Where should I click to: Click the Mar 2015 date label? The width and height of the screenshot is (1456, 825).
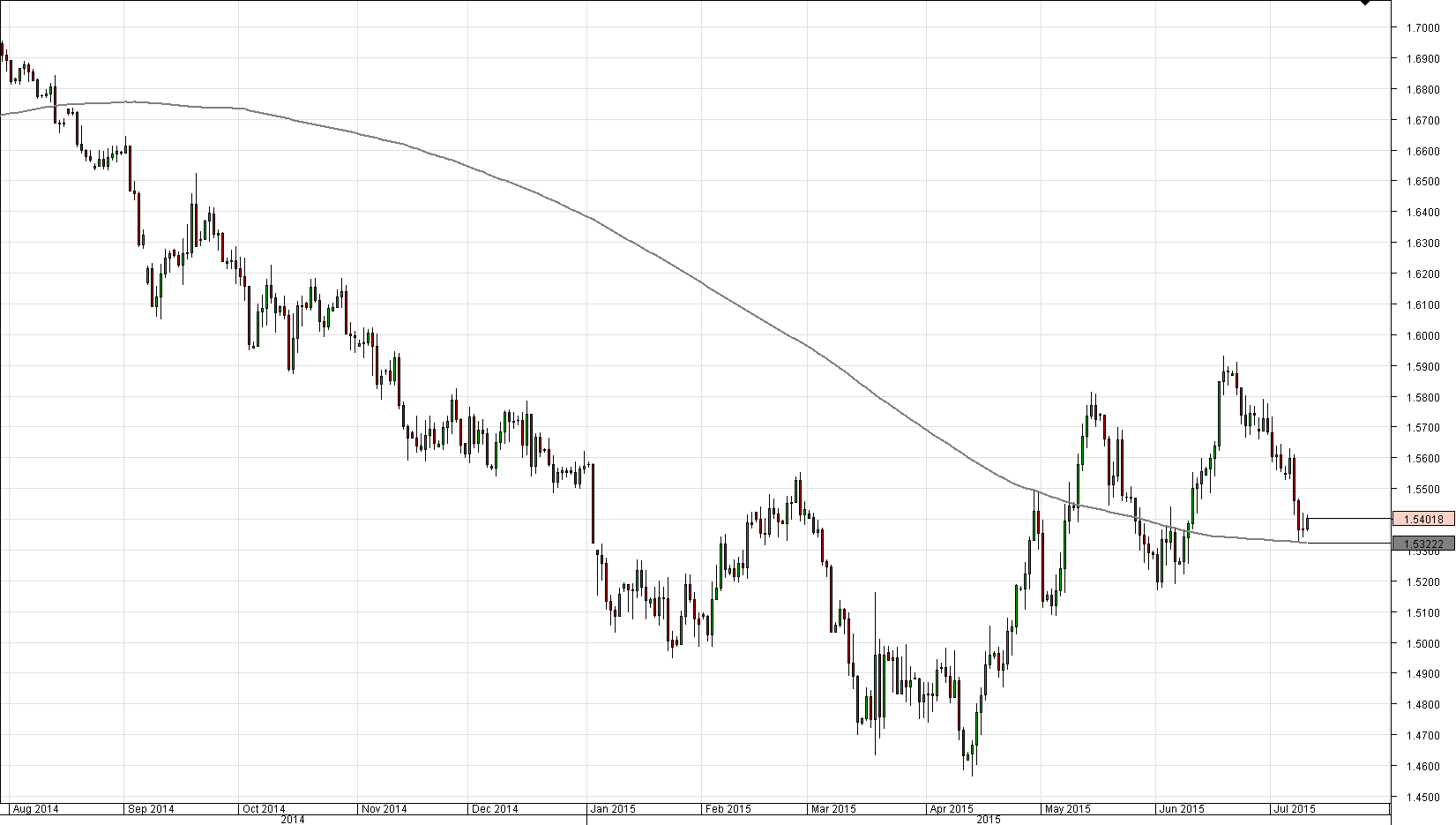(833, 808)
